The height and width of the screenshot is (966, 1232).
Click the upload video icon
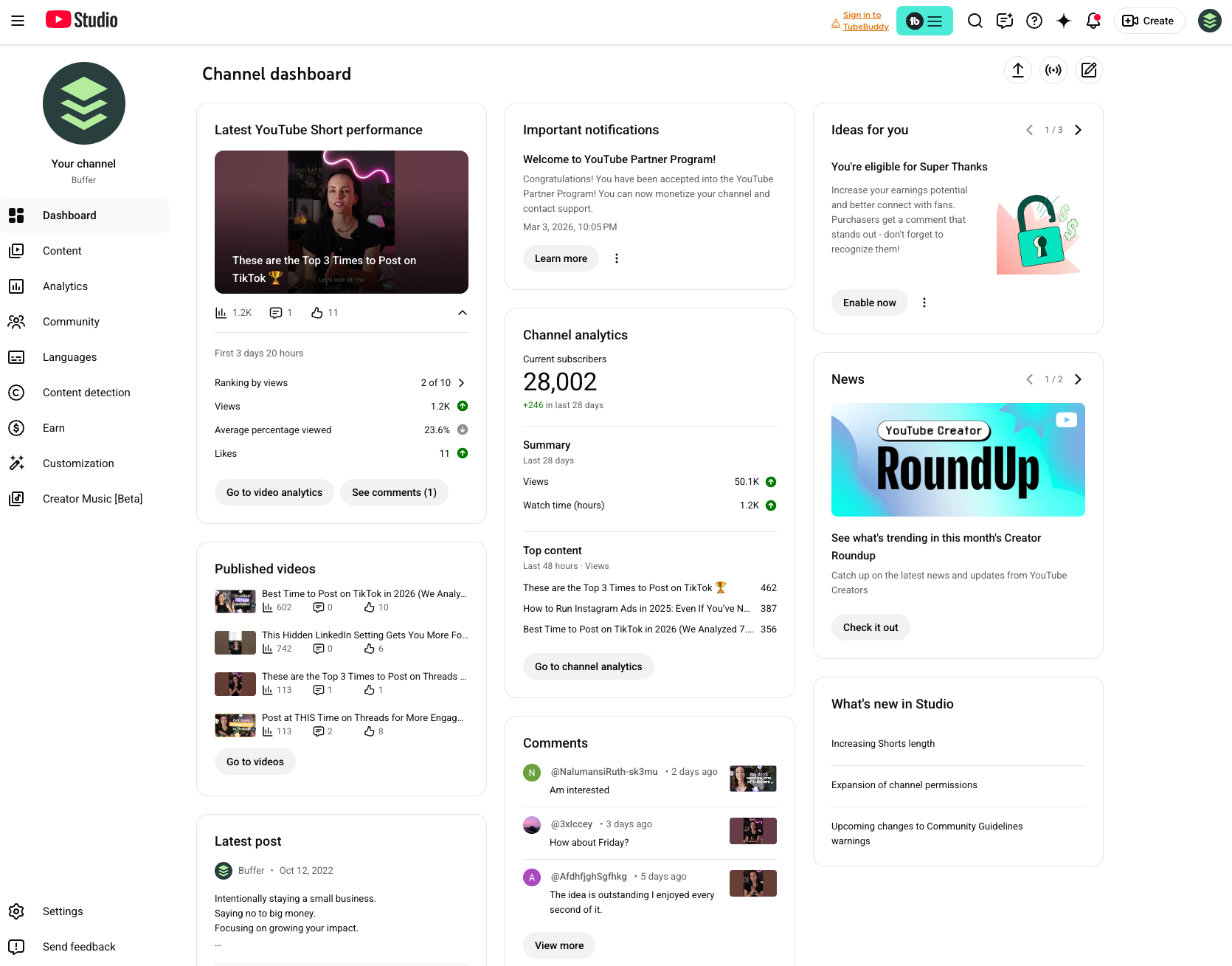tap(1017, 70)
